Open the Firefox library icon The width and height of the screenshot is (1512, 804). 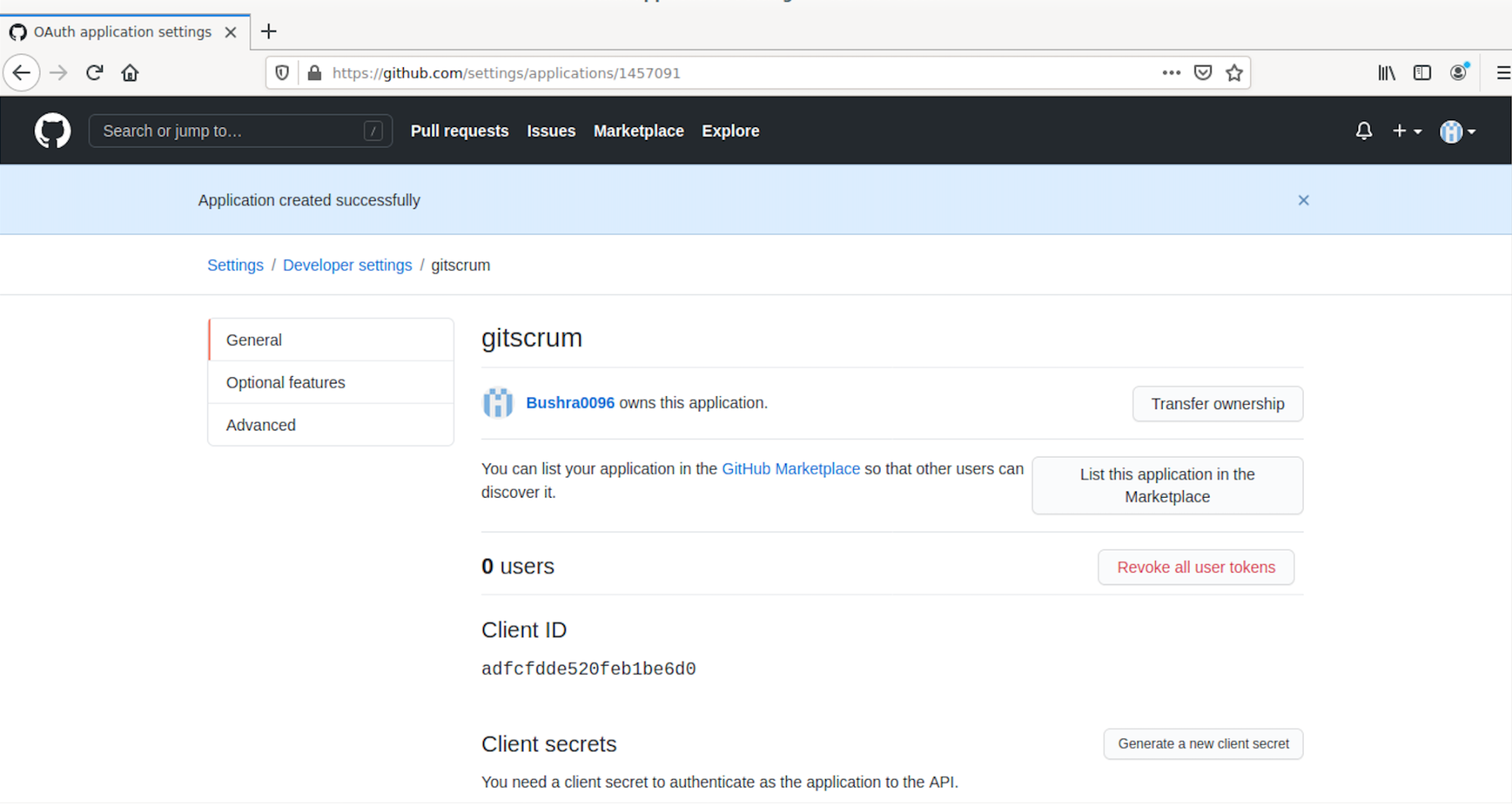click(1386, 73)
